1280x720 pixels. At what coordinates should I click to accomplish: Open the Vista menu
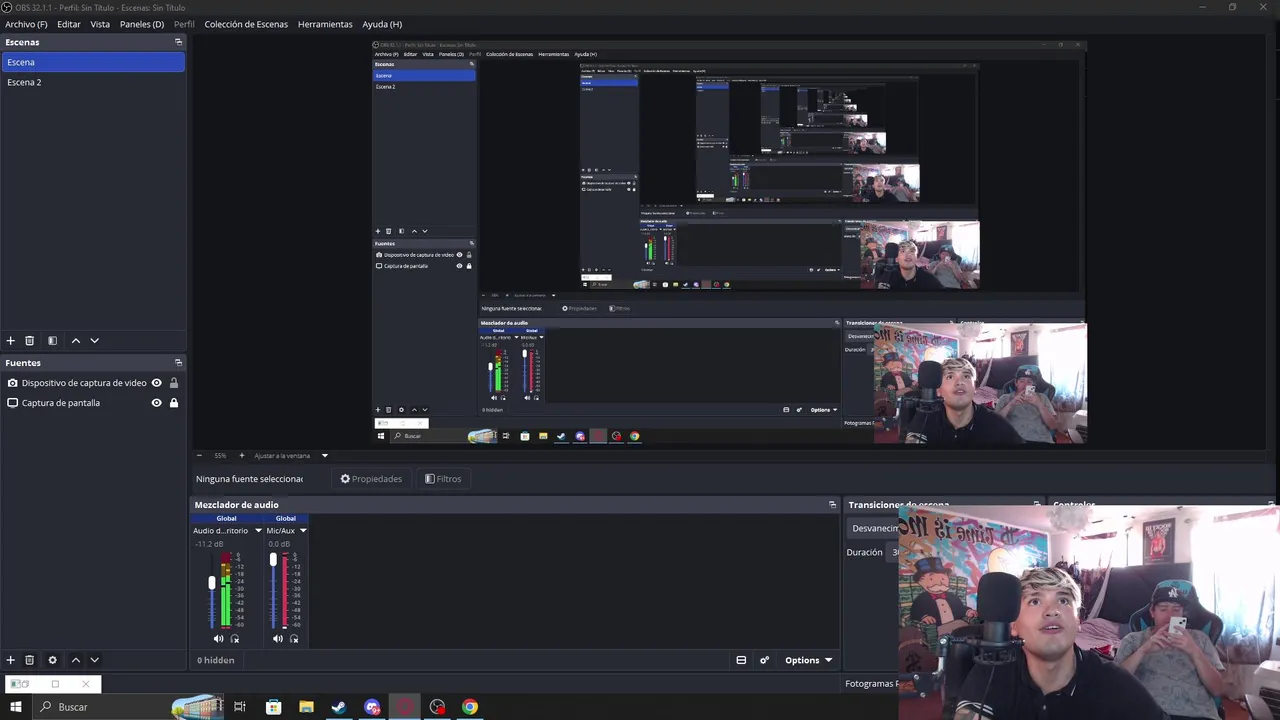(x=100, y=24)
